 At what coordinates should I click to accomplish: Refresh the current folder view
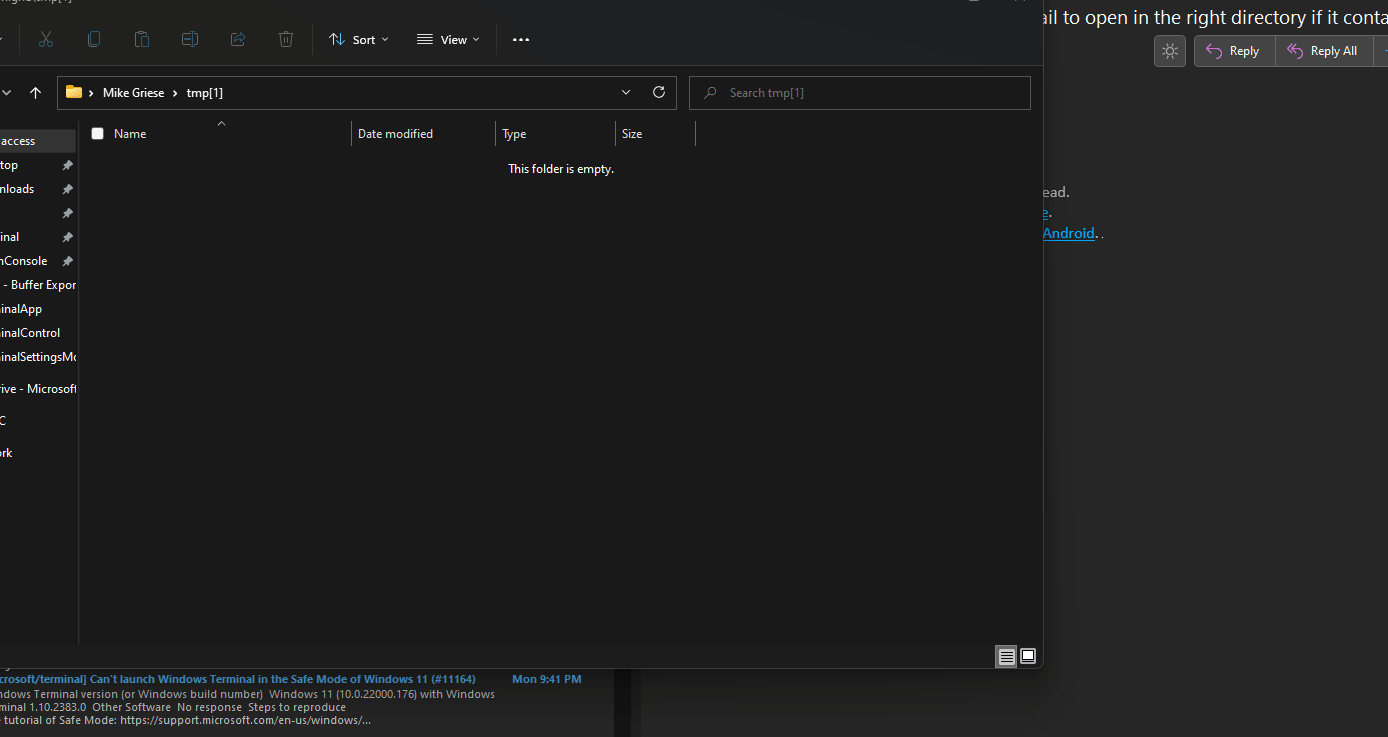[x=658, y=92]
